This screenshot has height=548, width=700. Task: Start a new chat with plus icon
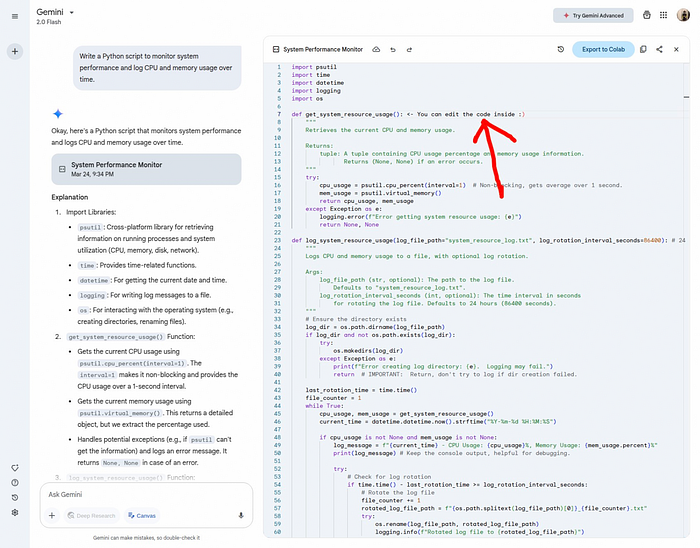pos(15,51)
